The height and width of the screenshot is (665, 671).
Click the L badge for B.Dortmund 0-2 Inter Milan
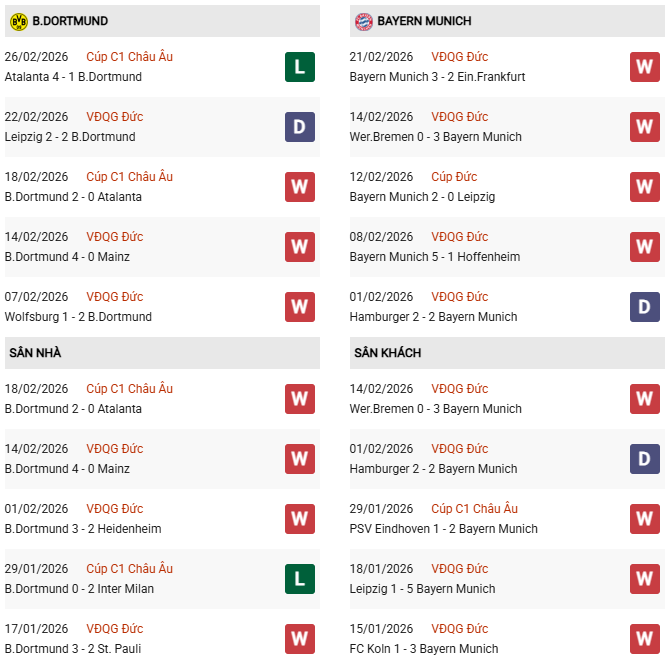point(299,579)
